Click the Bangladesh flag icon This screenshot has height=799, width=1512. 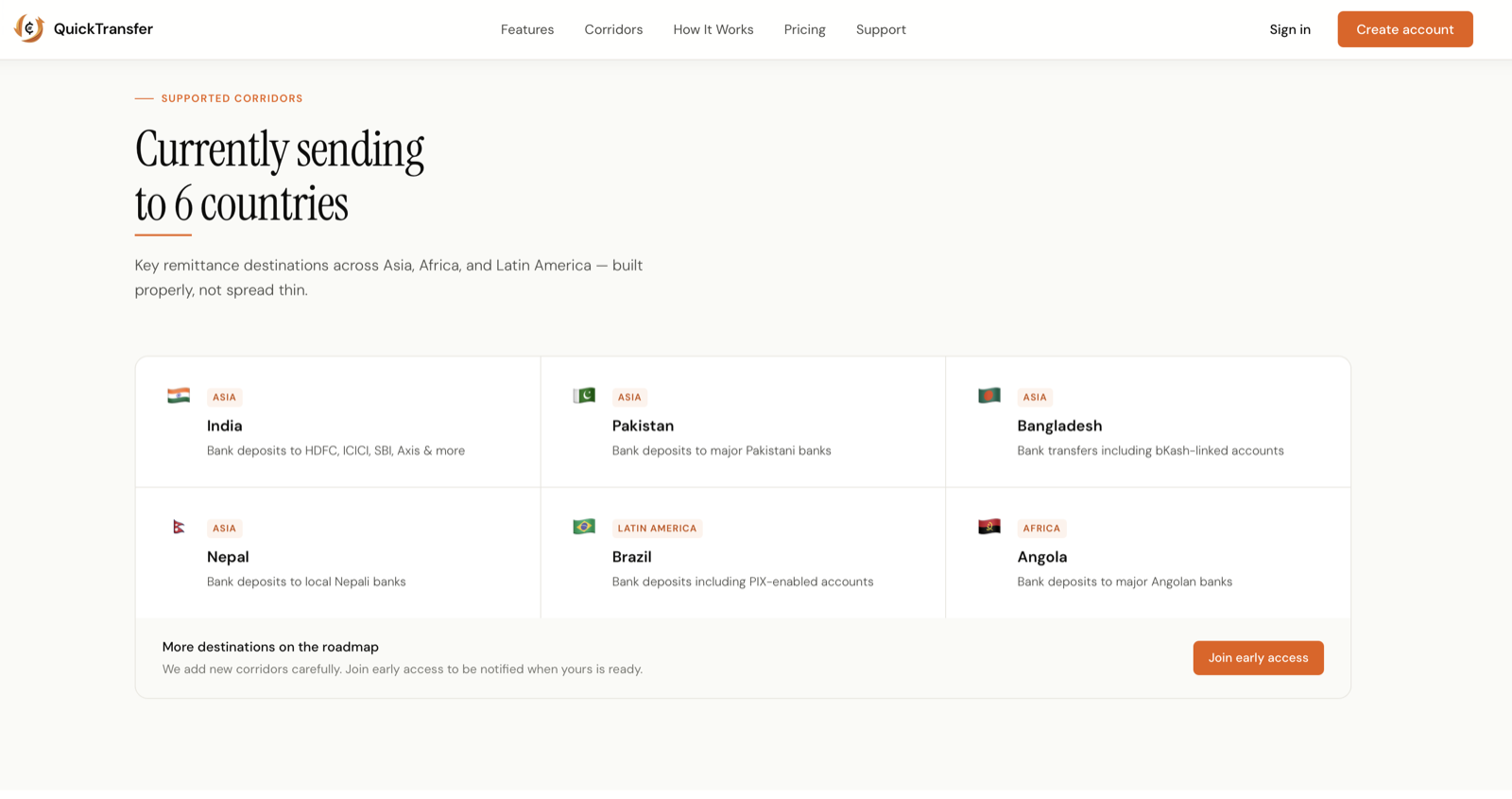pos(989,395)
